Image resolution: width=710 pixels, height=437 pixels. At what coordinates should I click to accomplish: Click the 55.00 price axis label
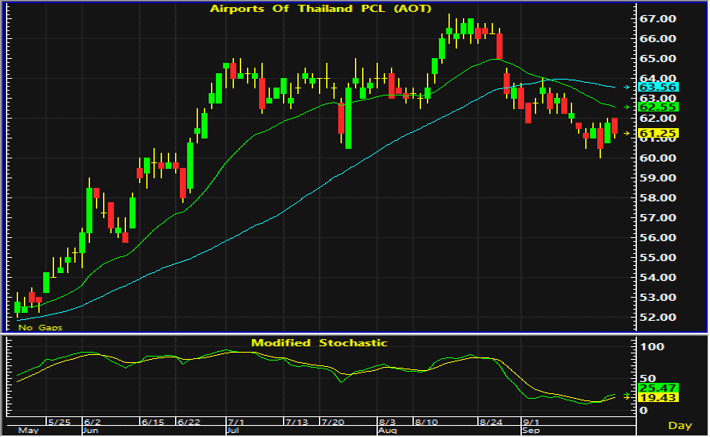657,258
